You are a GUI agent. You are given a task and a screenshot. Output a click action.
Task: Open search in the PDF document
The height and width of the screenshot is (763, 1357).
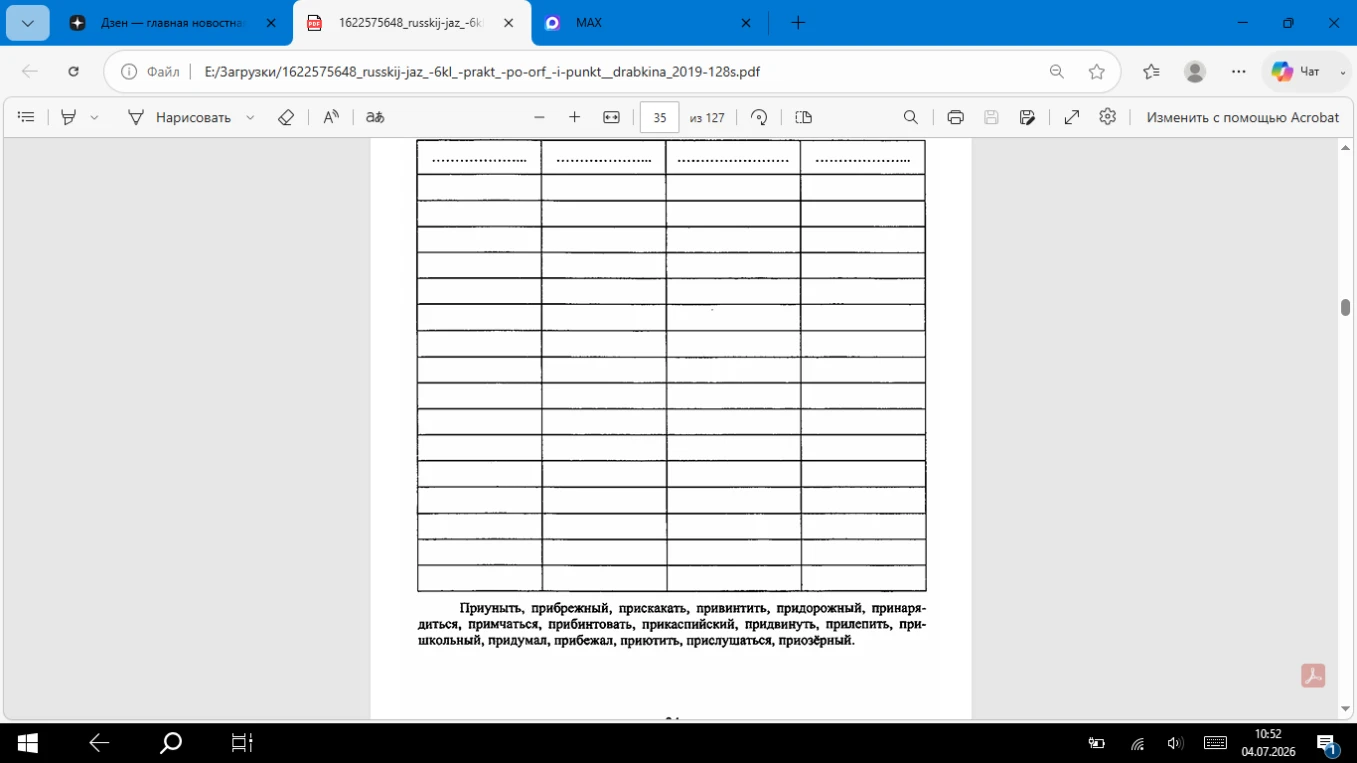coord(910,117)
